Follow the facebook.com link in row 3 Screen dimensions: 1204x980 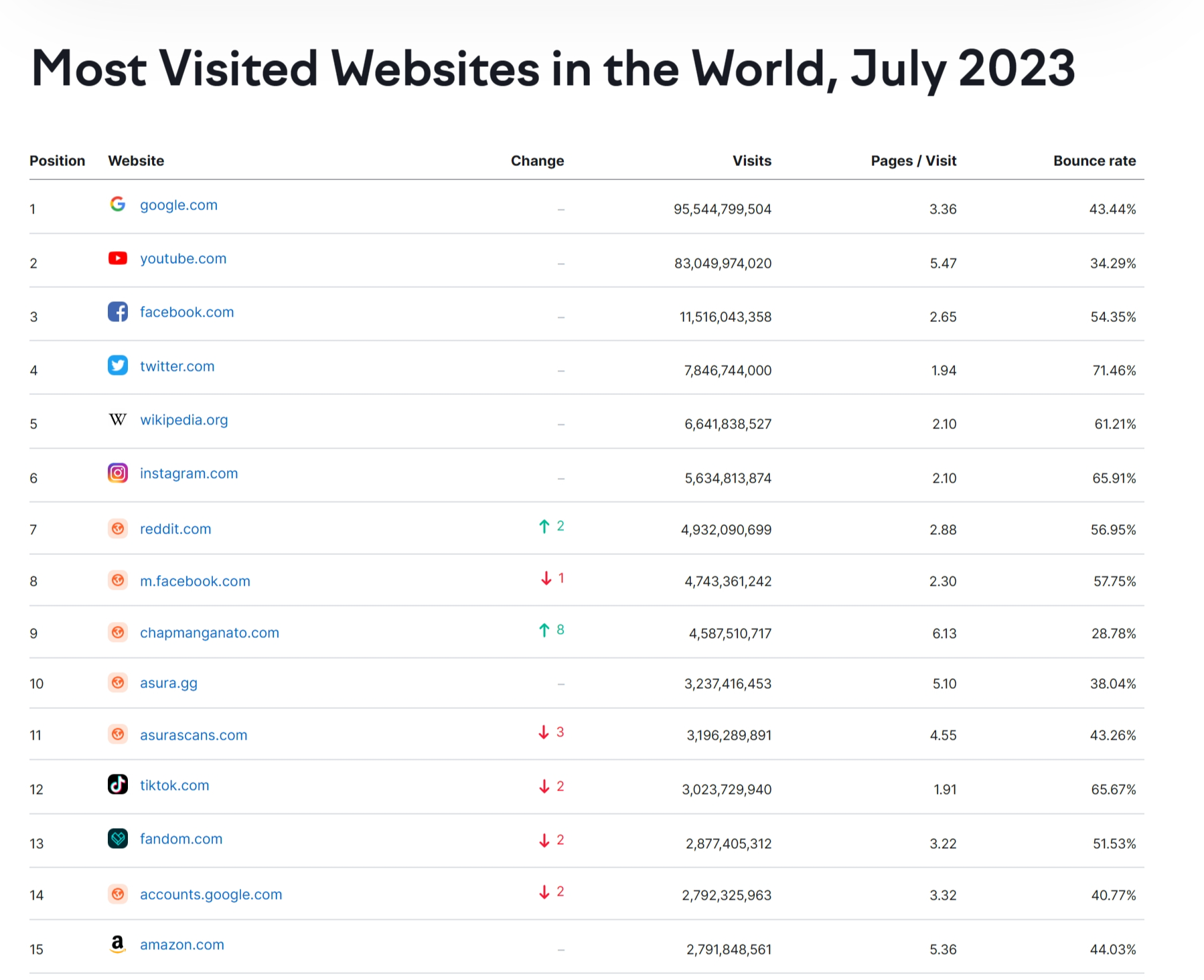(x=187, y=312)
